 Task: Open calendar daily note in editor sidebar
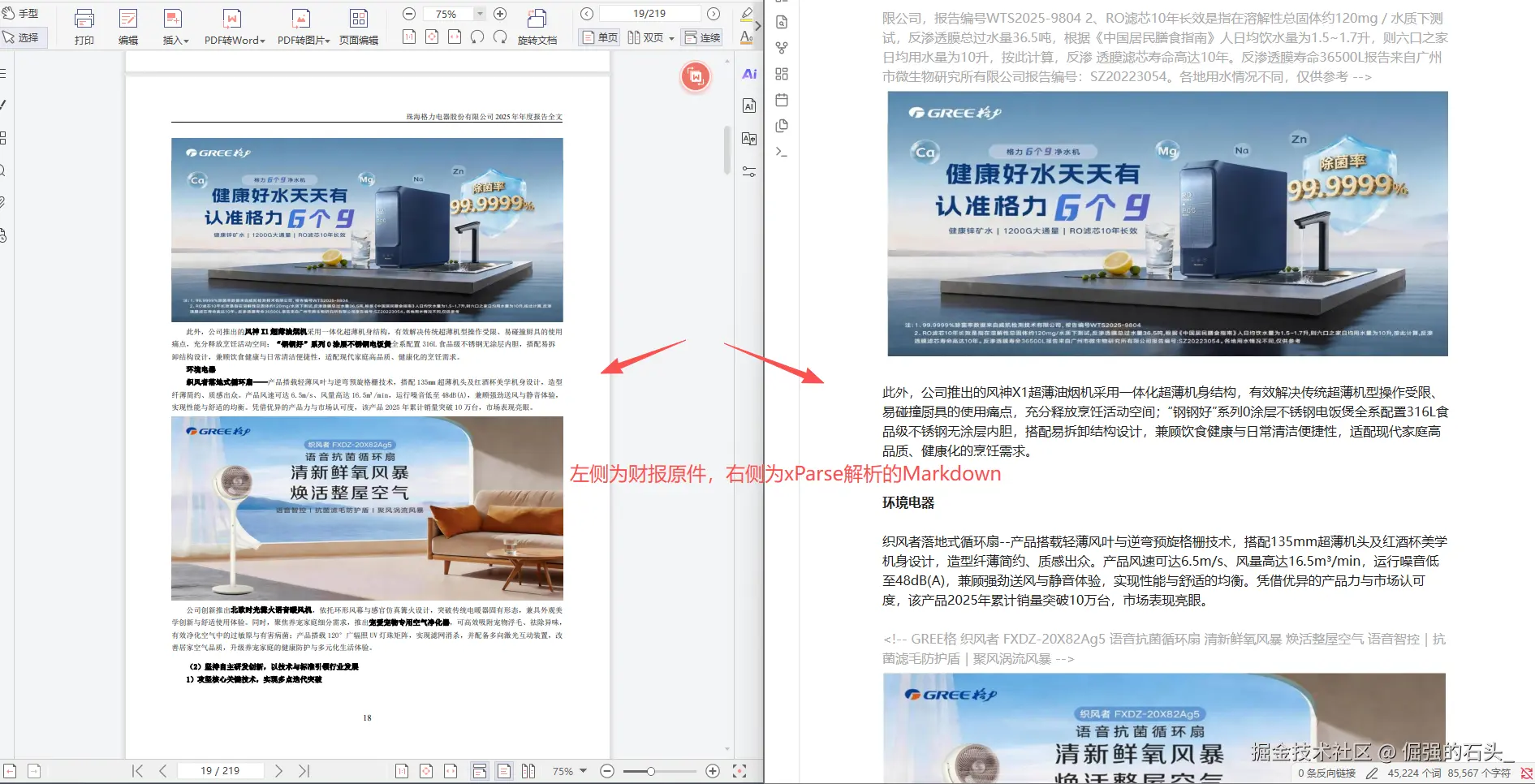click(x=782, y=100)
